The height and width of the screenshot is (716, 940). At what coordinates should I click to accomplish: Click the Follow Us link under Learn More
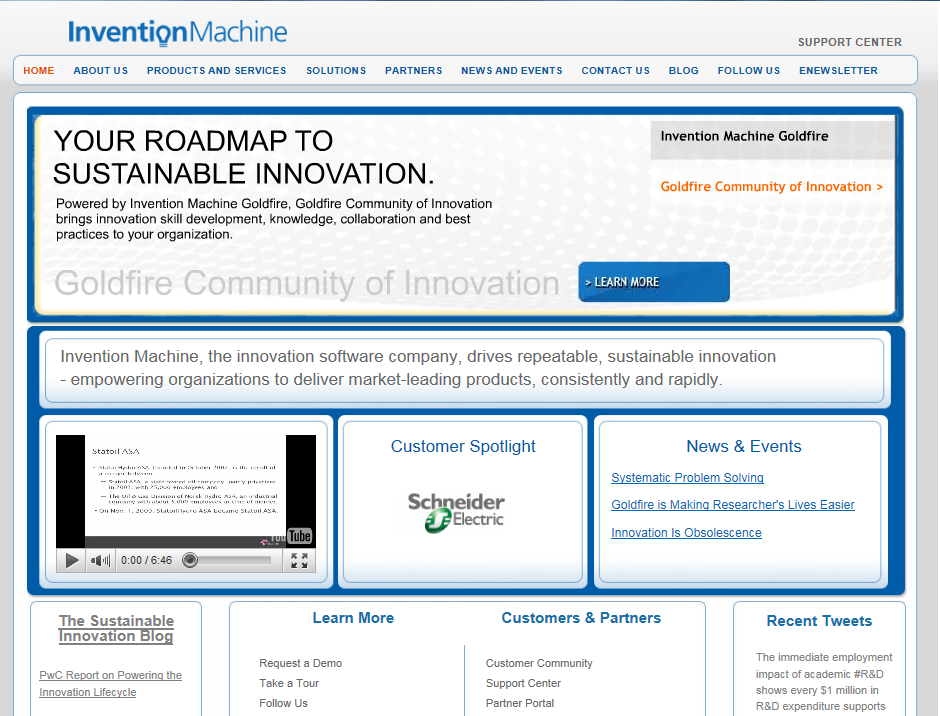point(283,703)
